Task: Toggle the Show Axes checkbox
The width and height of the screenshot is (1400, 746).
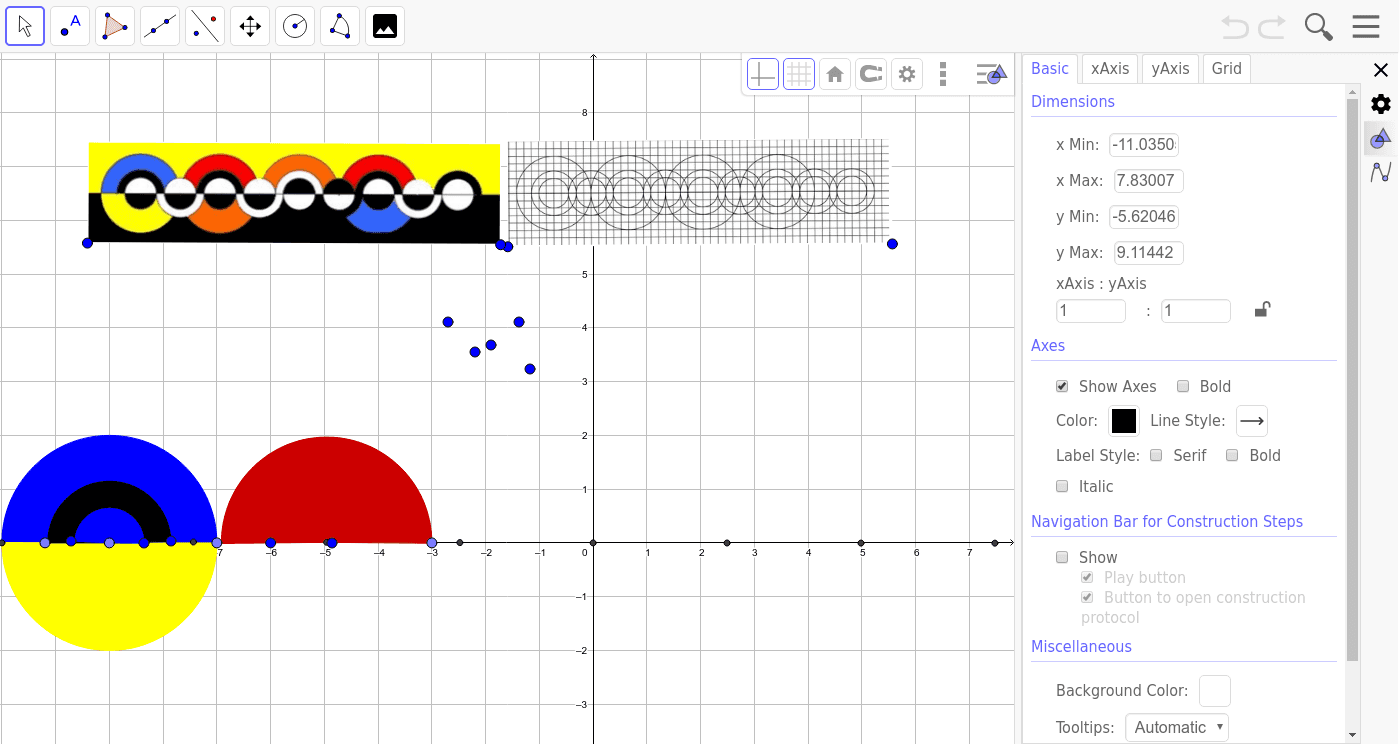Action: pyautogui.click(x=1062, y=386)
